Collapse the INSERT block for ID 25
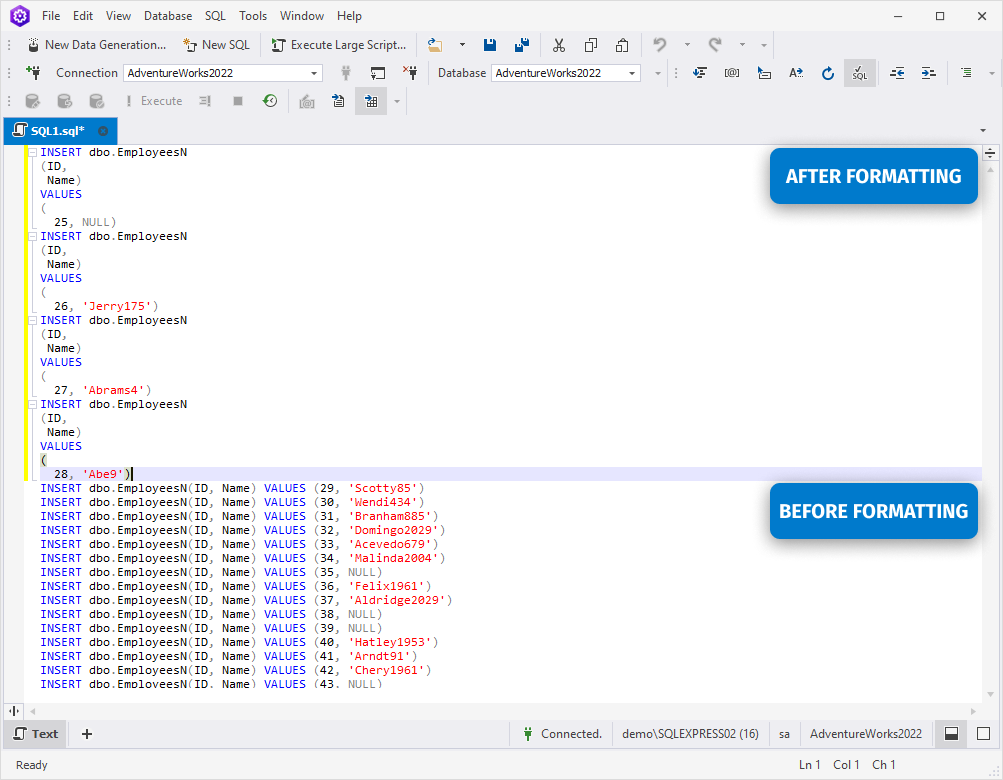Screen dimensions: 1003x780 click(32, 152)
